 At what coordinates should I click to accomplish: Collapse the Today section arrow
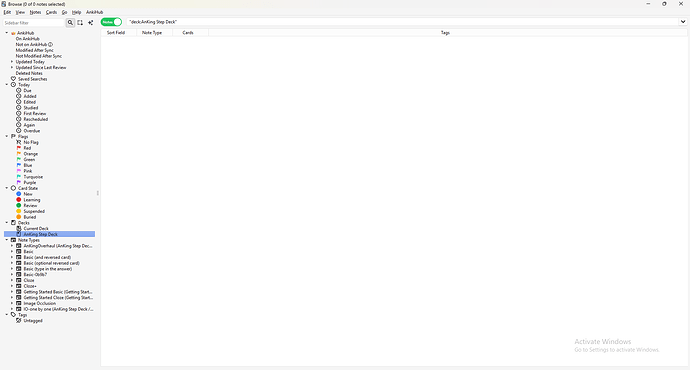7,84
